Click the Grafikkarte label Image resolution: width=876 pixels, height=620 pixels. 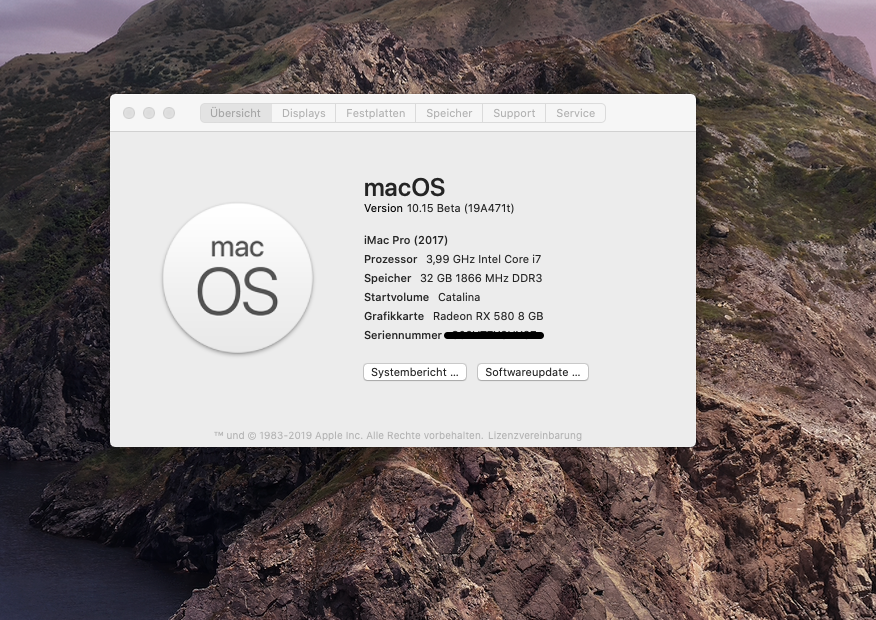394,316
